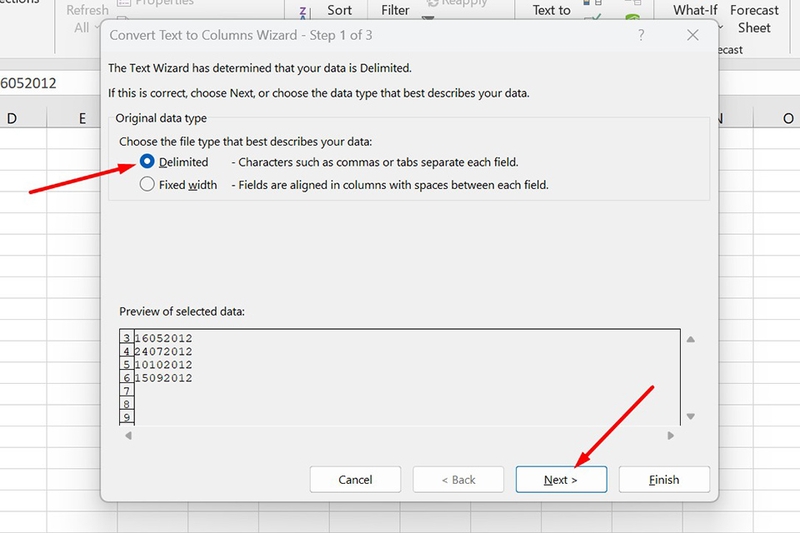800x533 pixels.
Task: Click the Filter button in ribbon
Action: click(x=395, y=10)
